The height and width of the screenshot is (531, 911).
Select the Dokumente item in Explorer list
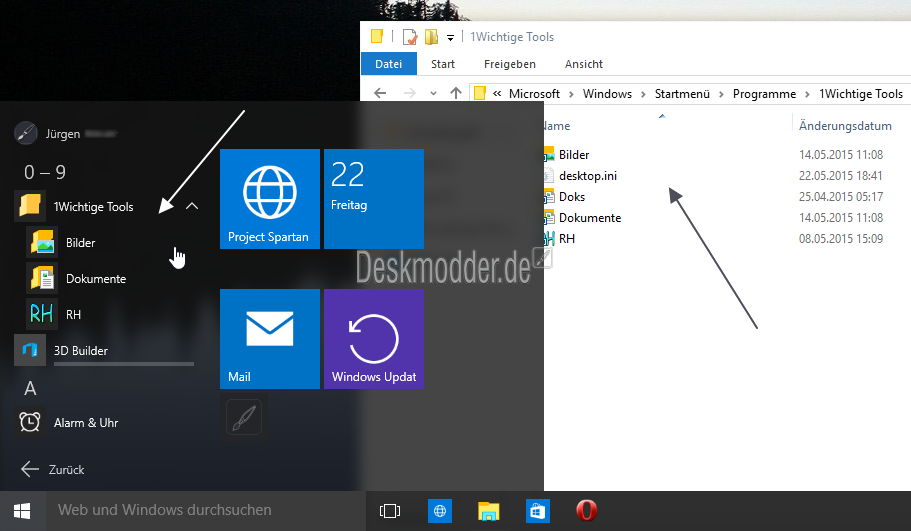point(589,217)
